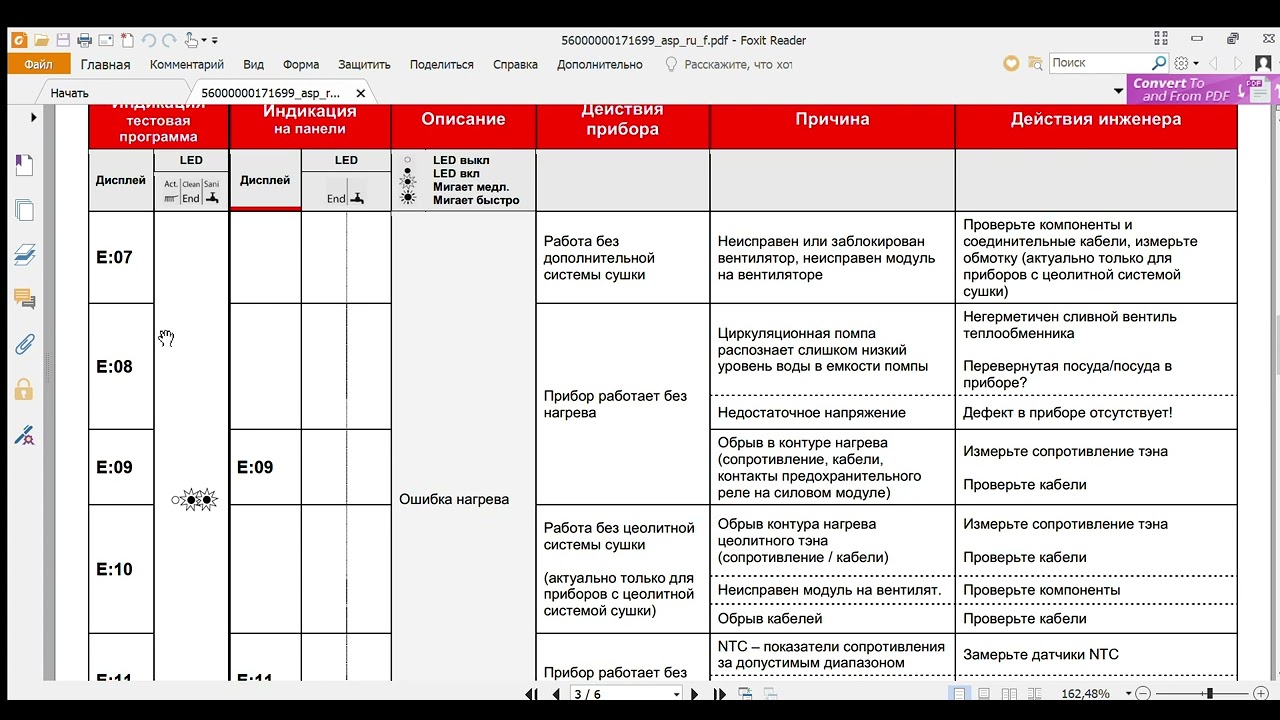Switch to single page view mode

coord(960,693)
